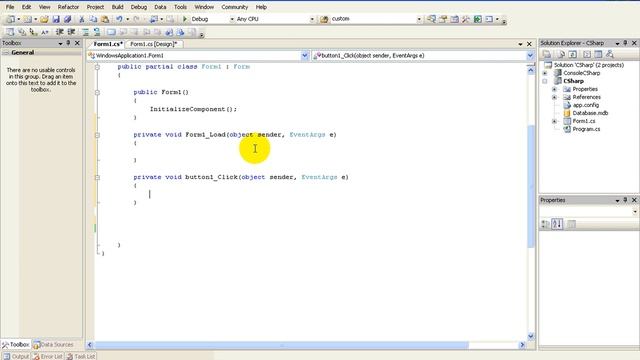The width and height of the screenshot is (640, 360).
Task: Show the Task List tab
Action: pos(81,356)
